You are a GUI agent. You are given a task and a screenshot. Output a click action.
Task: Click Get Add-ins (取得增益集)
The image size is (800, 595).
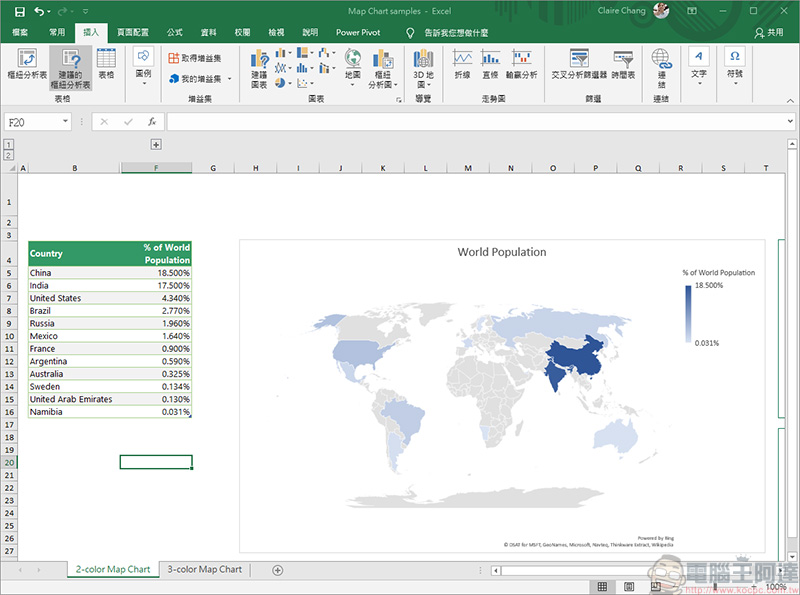click(x=195, y=58)
